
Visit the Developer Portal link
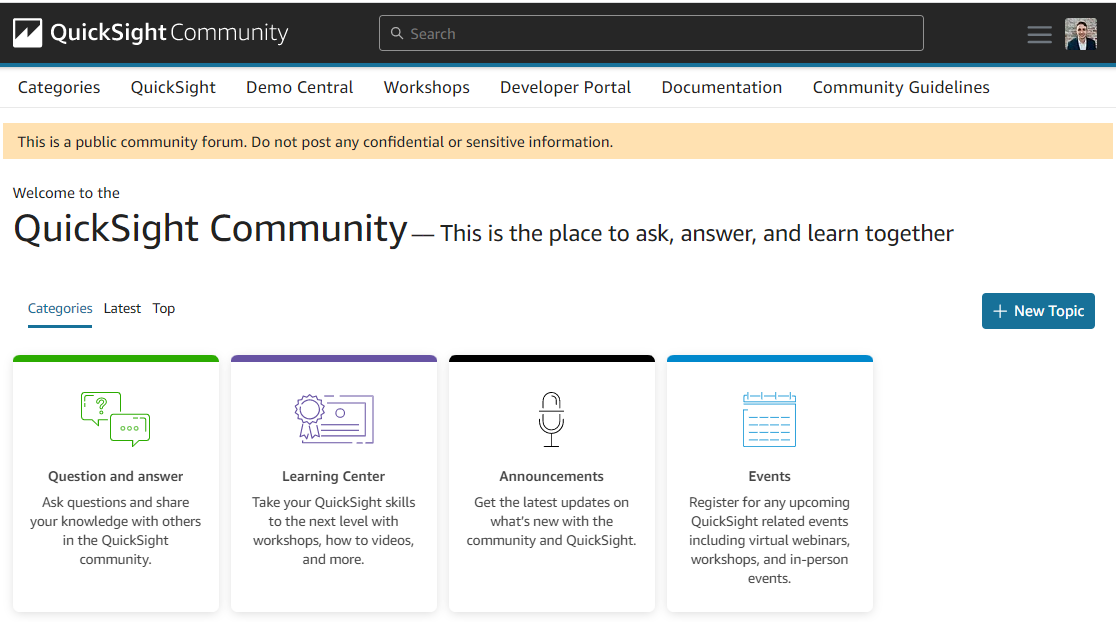[x=565, y=88]
